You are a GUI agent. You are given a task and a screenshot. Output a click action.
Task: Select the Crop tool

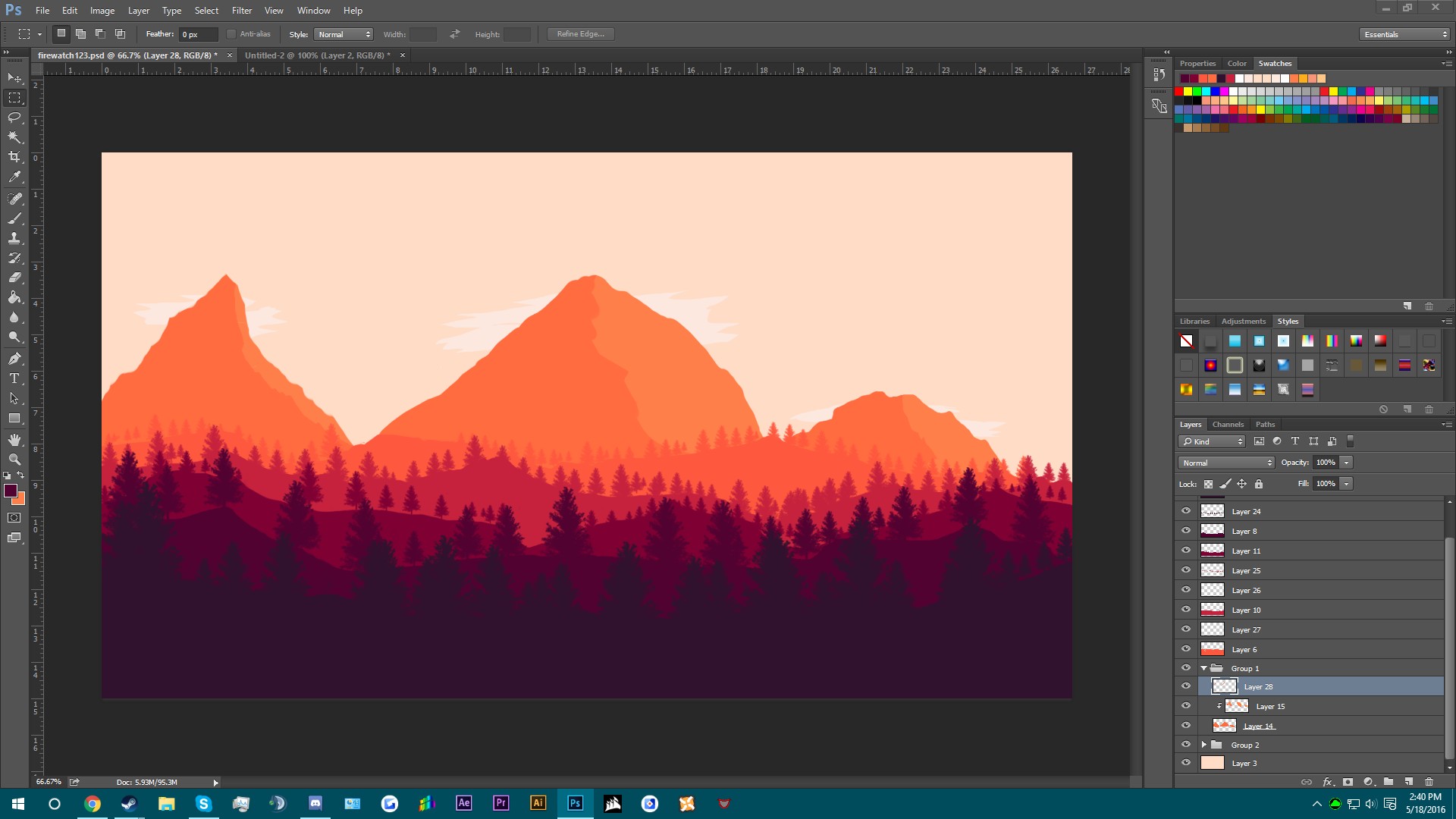click(x=14, y=157)
